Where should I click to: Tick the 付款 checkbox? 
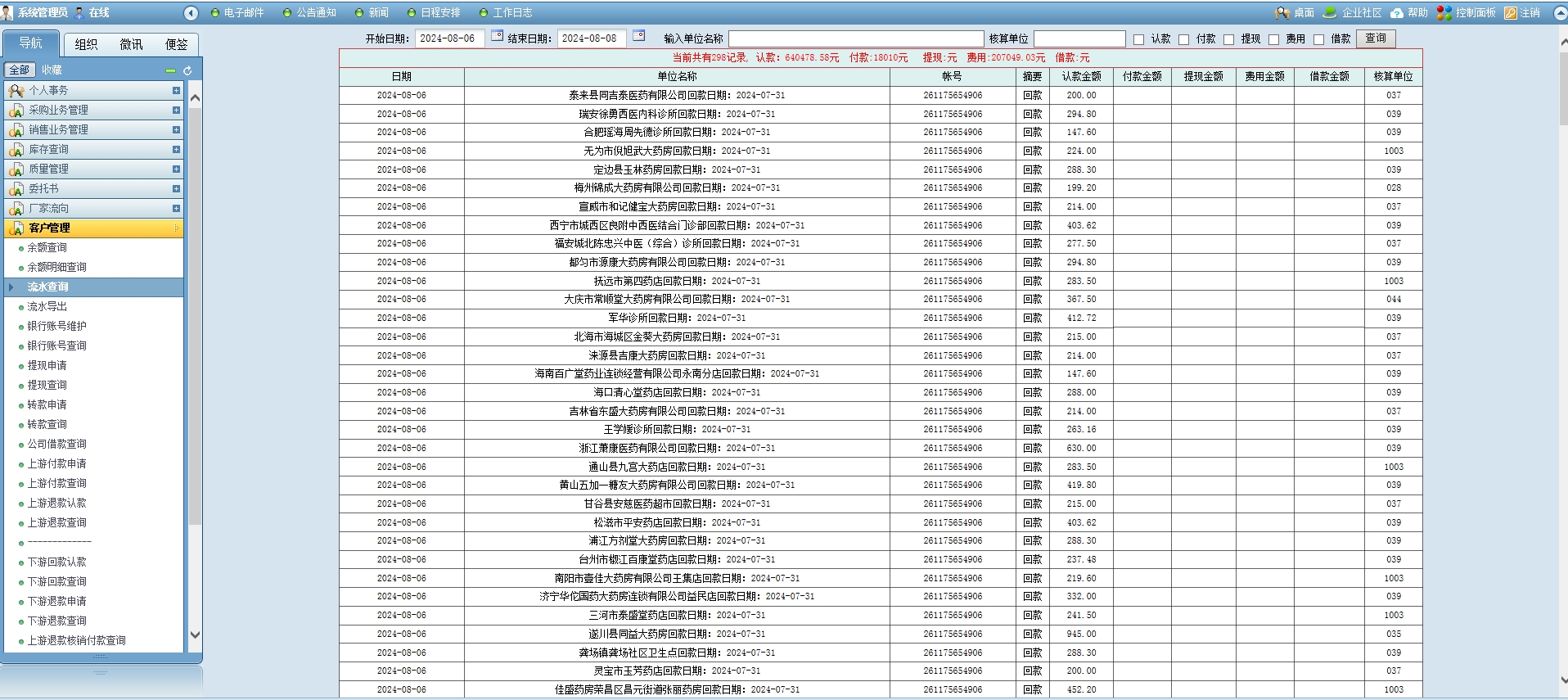pyautogui.click(x=1183, y=39)
